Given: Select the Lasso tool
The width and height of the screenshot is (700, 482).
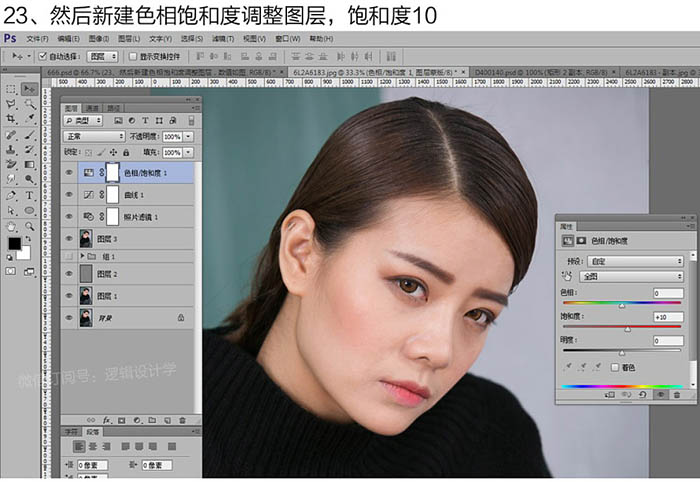Looking at the screenshot, I should point(11,104).
